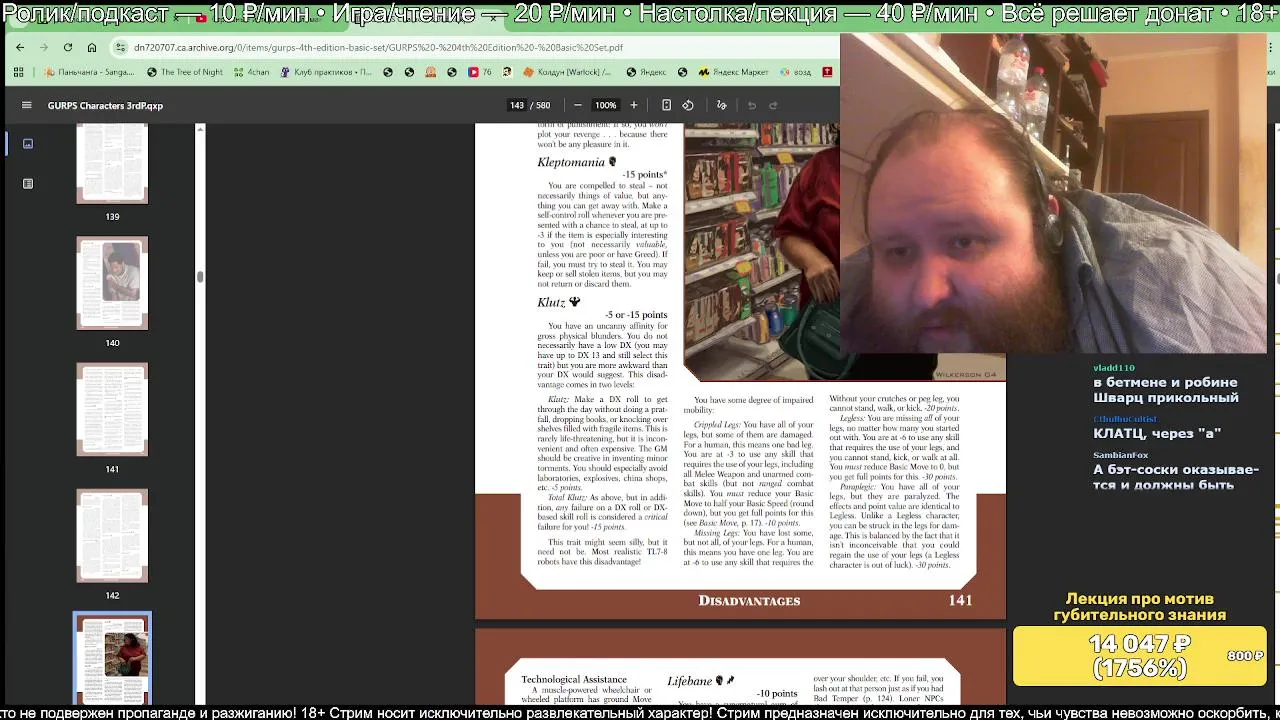Click the thumbnail sidebar scrollbar handle
1280x720 pixels.
point(200,277)
